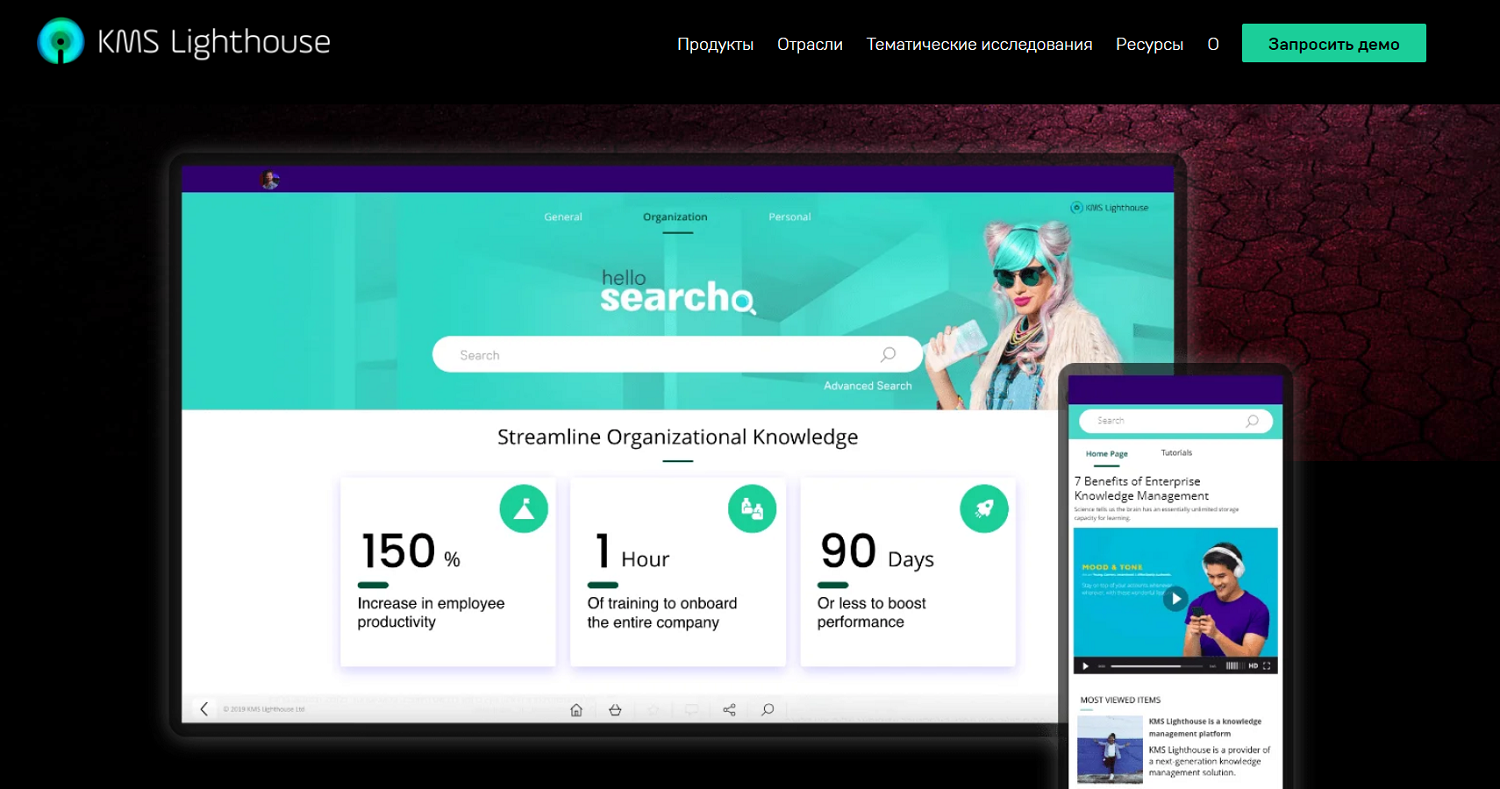Screen dimensions: 1500x789
Task: Switch to the Organization tab
Action: pos(675,217)
